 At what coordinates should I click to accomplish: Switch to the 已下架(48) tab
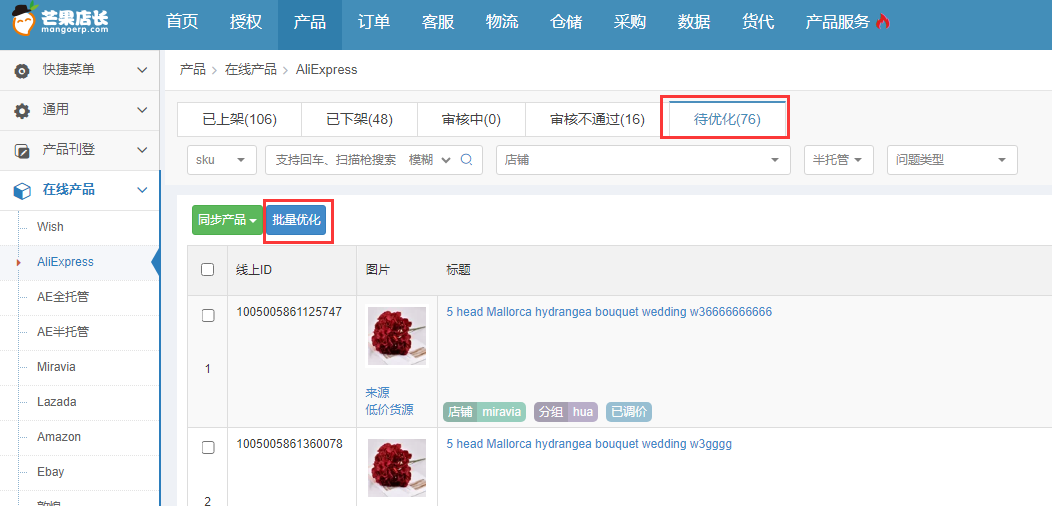pyautogui.click(x=360, y=120)
